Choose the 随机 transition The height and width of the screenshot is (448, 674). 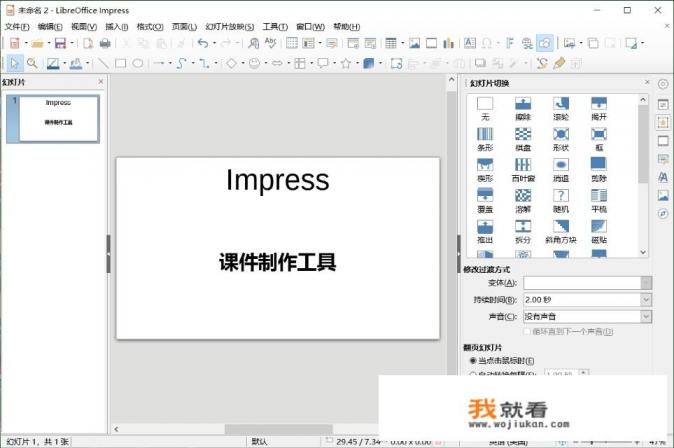click(561, 201)
